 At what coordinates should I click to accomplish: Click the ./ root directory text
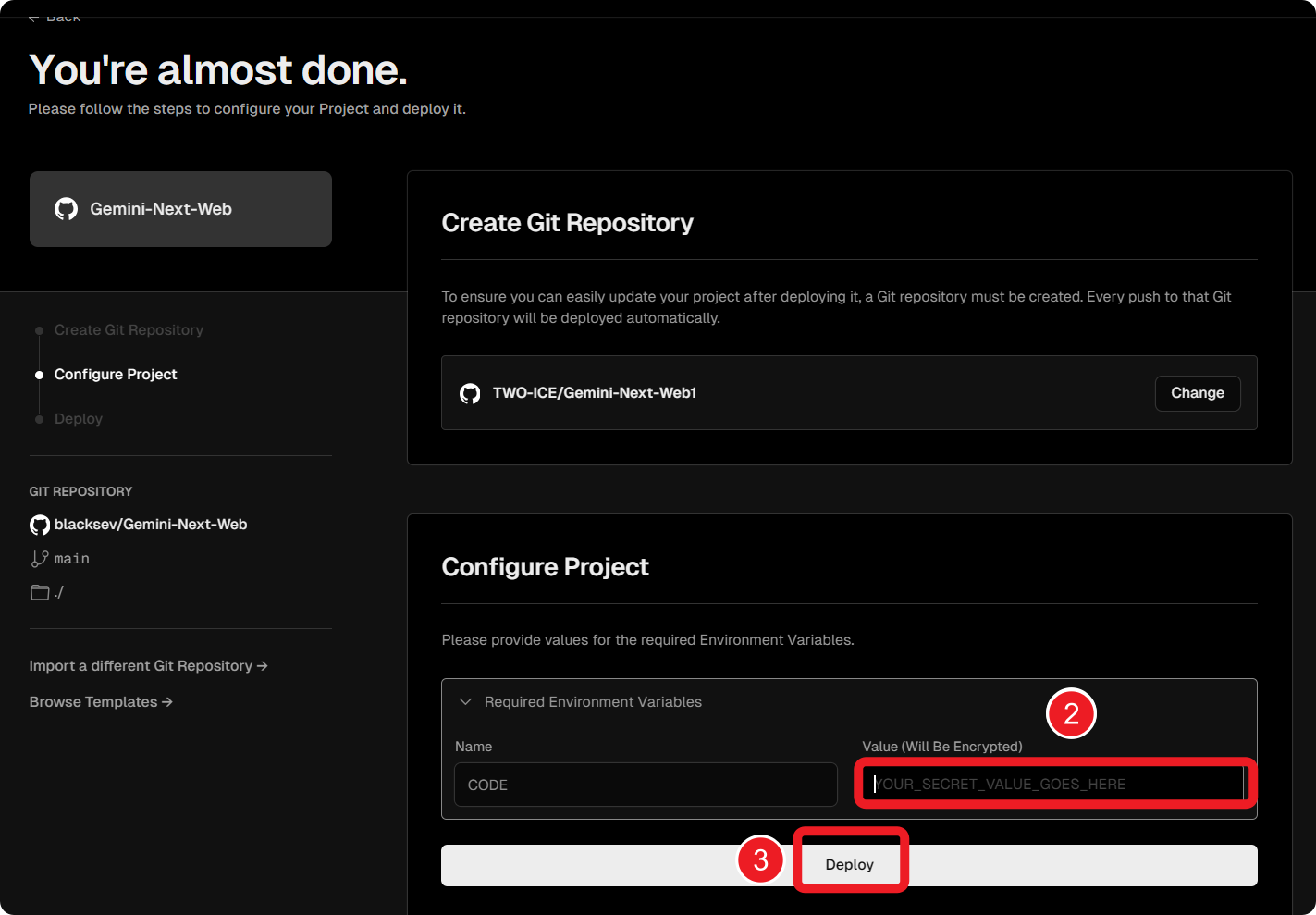(x=59, y=592)
